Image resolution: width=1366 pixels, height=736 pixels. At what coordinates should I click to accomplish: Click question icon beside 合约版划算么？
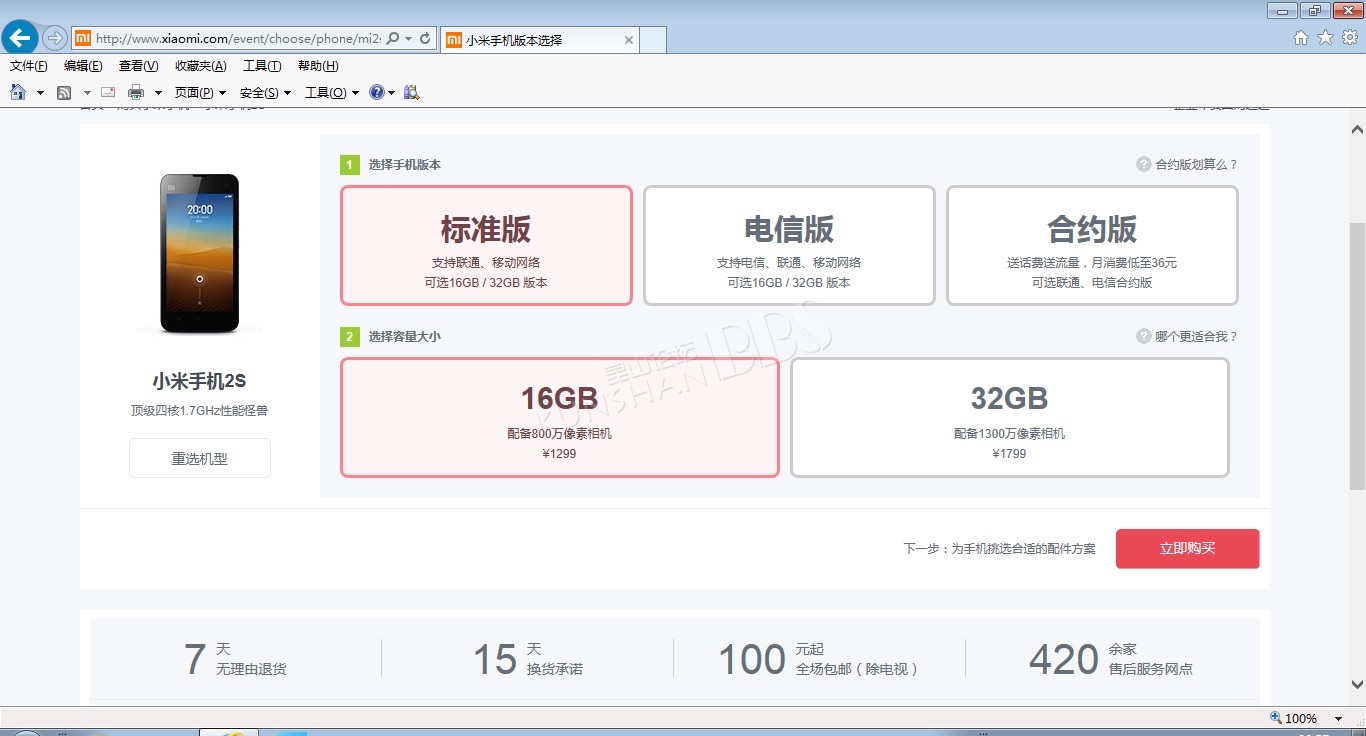coord(1144,164)
